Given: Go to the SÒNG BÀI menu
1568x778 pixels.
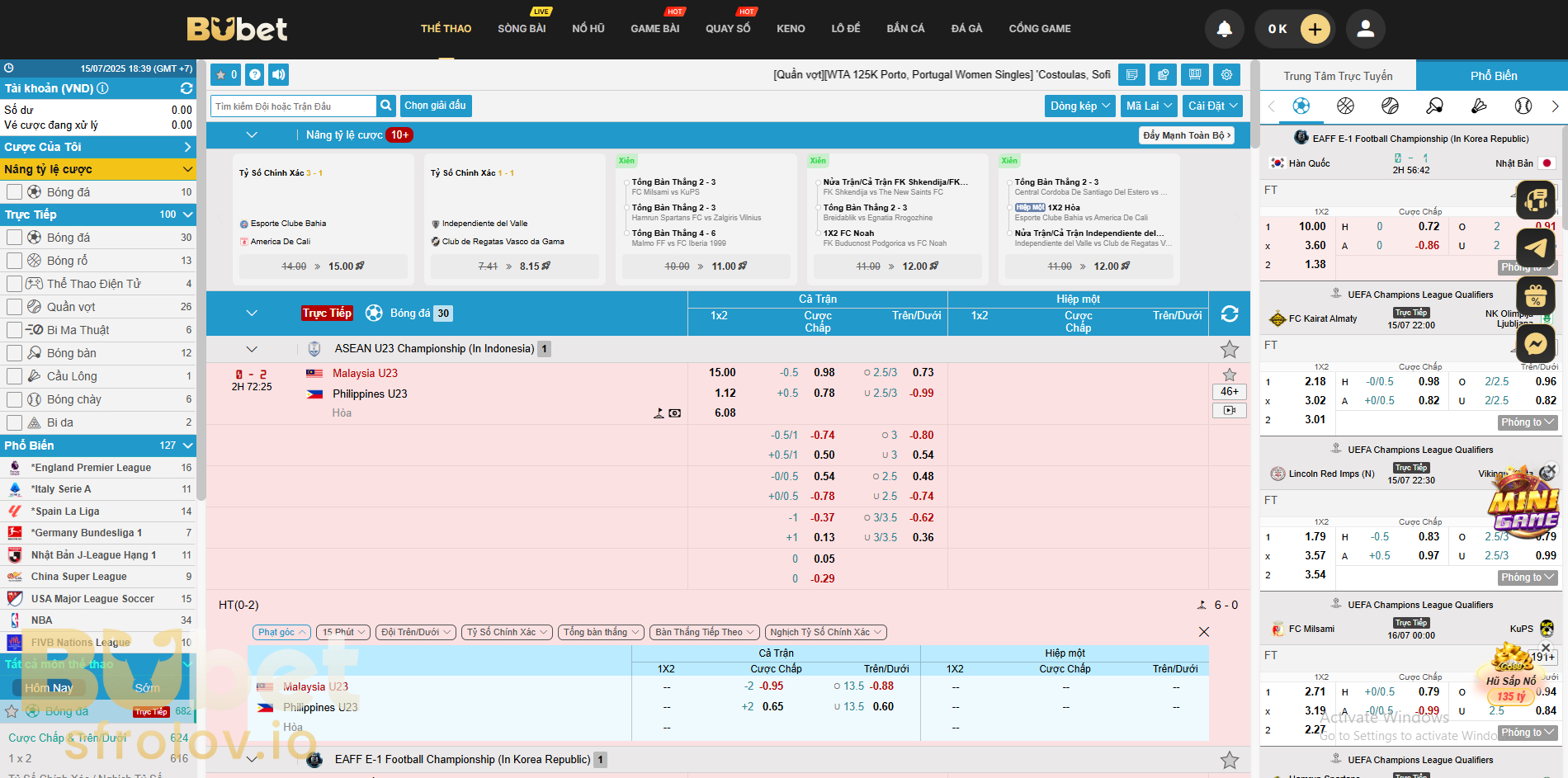Looking at the screenshot, I should [x=522, y=29].
